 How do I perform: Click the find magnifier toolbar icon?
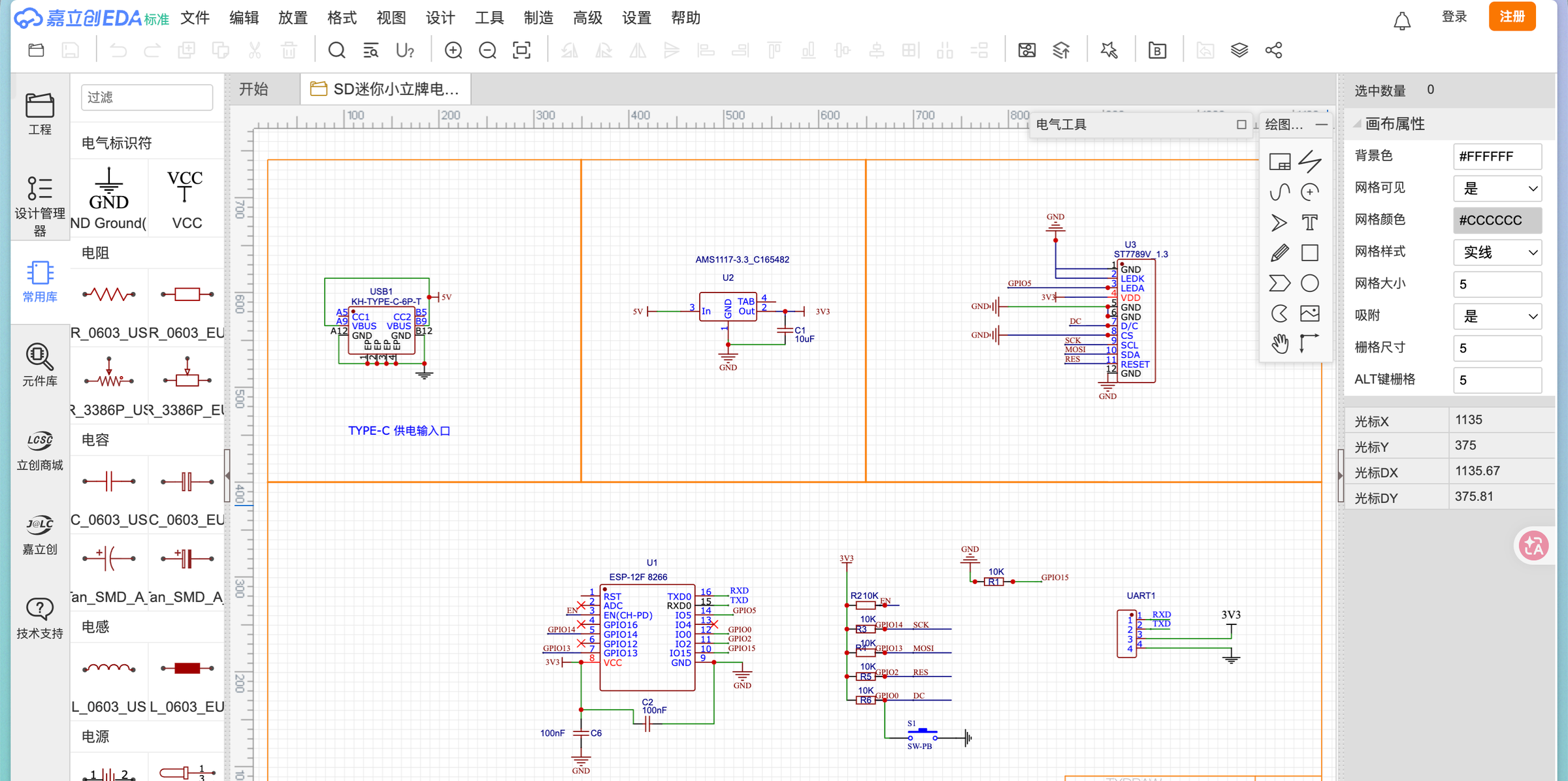pyautogui.click(x=336, y=50)
